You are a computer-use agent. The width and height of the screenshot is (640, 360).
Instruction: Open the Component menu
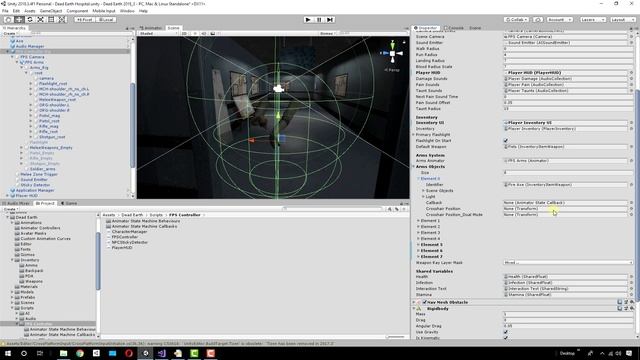[x=77, y=11]
